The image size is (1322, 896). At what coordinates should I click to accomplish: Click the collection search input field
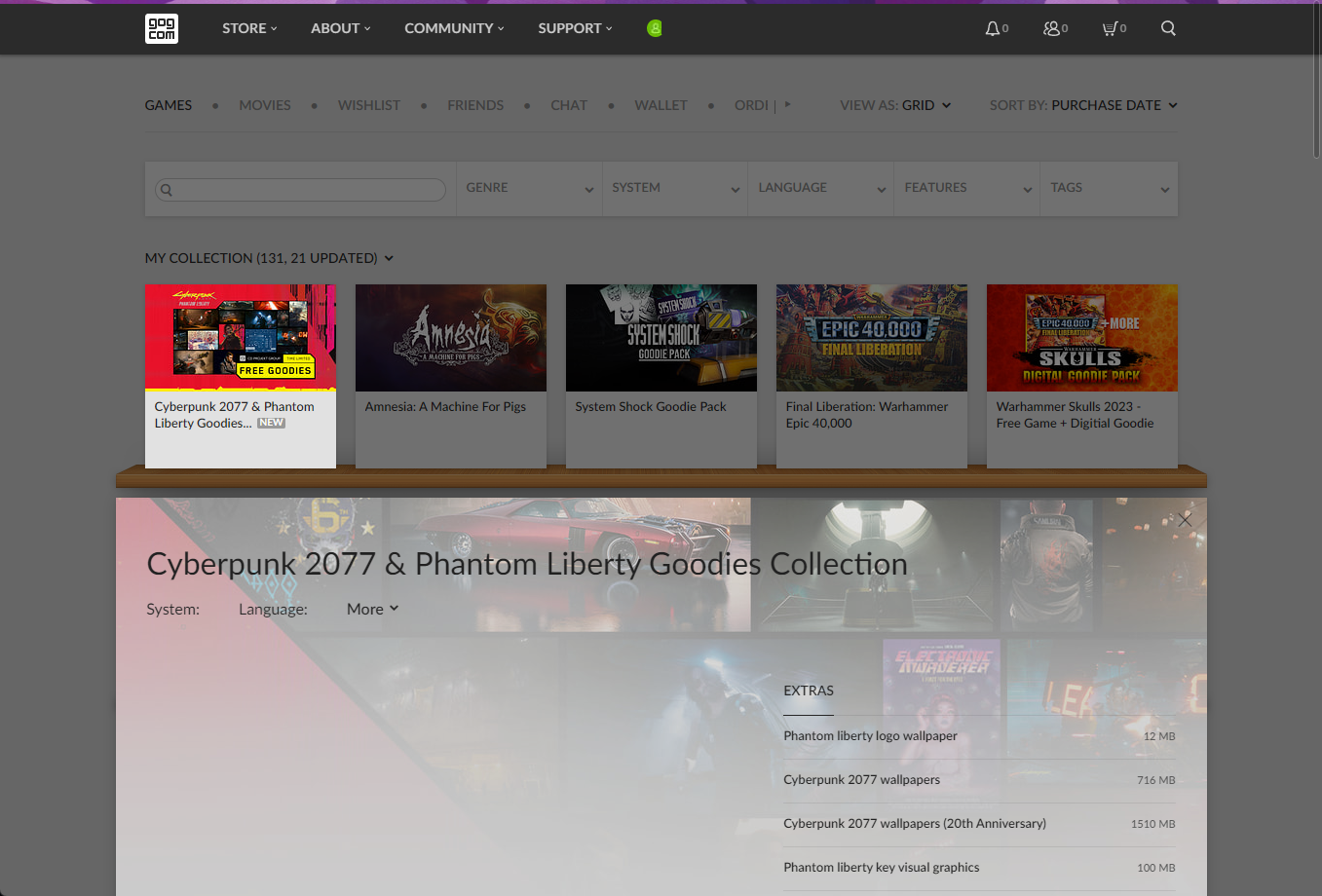(300, 190)
